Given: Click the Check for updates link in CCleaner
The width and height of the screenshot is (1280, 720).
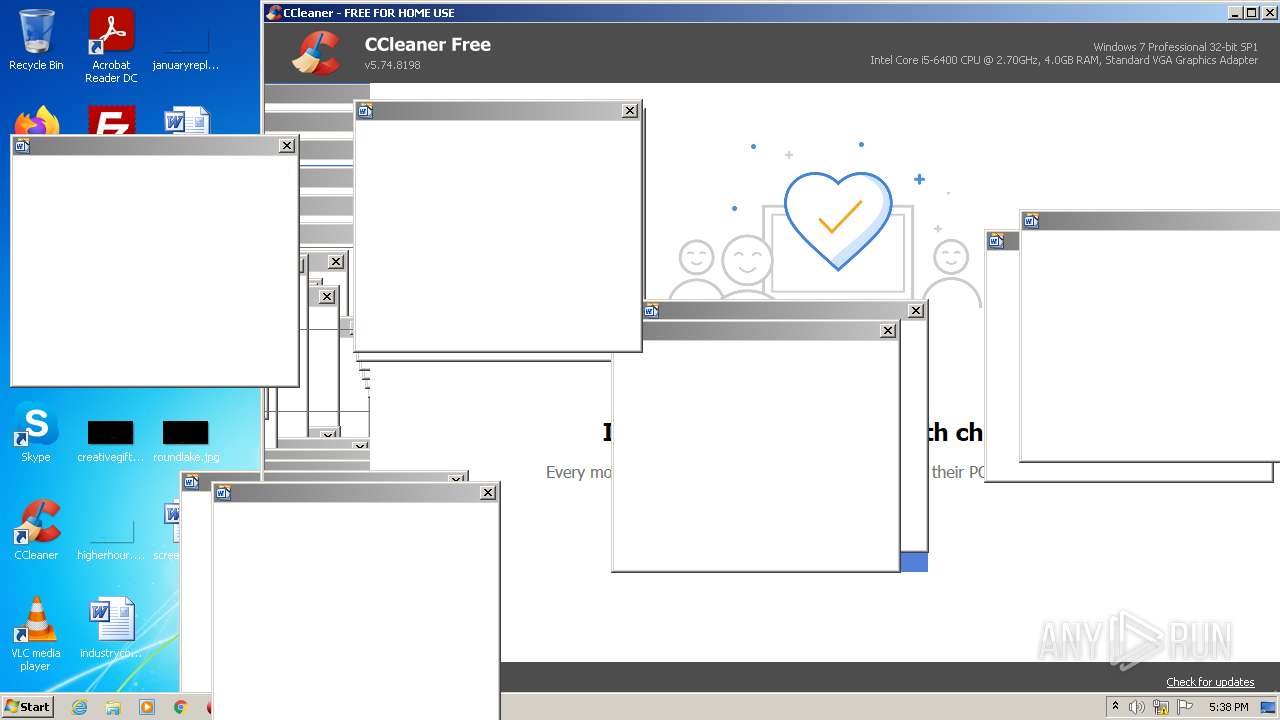Looking at the screenshot, I should 1210,682.
